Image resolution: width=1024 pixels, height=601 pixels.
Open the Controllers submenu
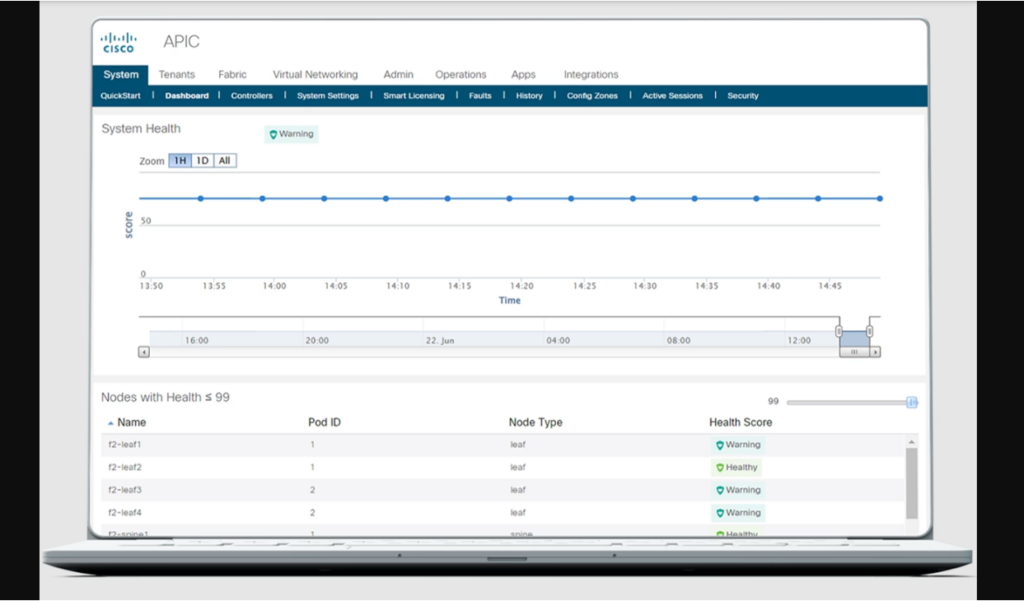click(x=251, y=95)
